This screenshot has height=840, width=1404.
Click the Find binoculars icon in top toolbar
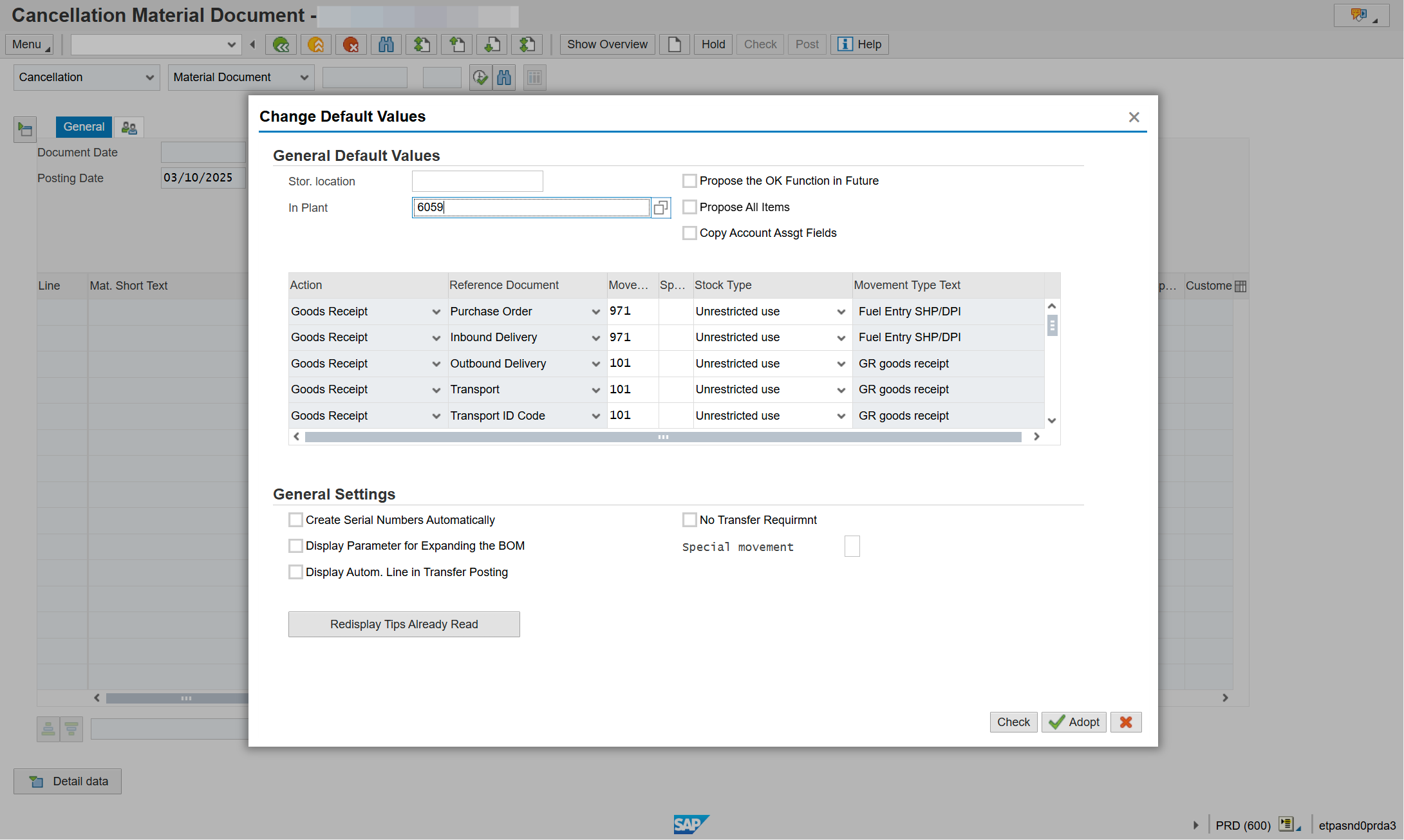coord(386,44)
